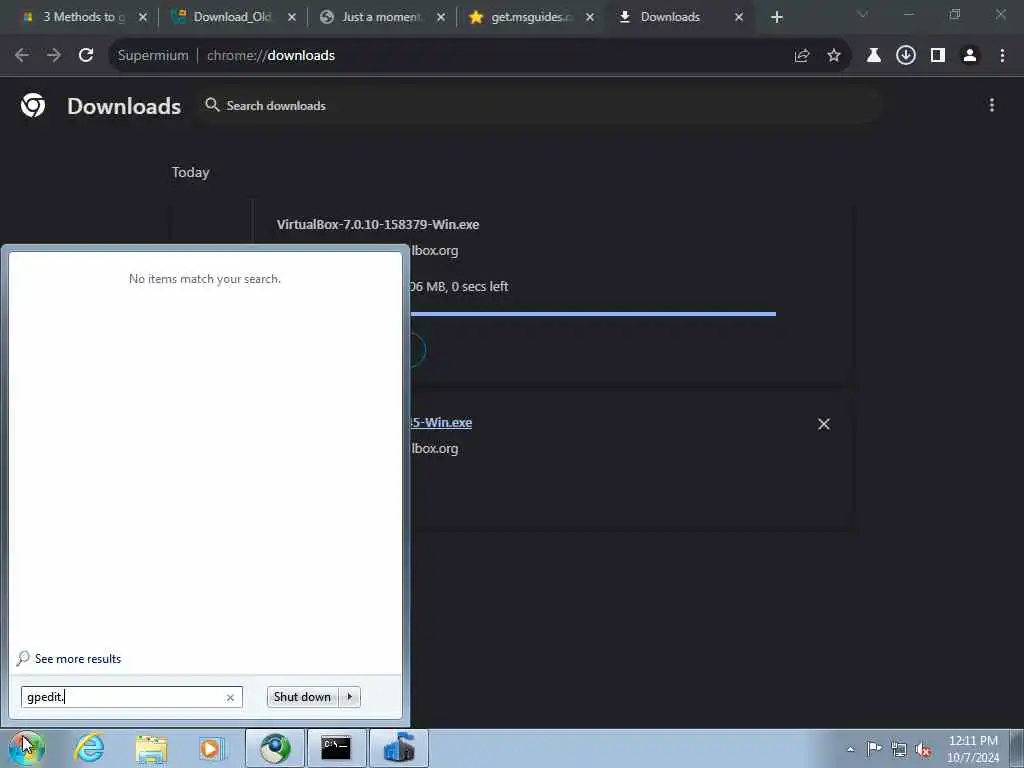Close the get.msguides tab
The height and width of the screenshot is (768, 1024).
[x=590, y=17]
